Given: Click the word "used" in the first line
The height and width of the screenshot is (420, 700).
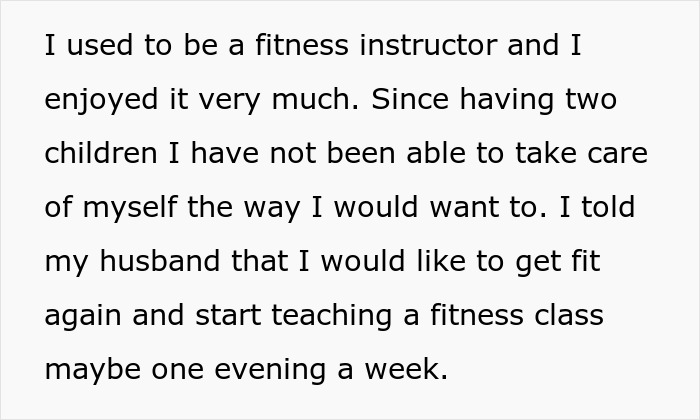Looking at the screenshot, I should click(95, 47).
